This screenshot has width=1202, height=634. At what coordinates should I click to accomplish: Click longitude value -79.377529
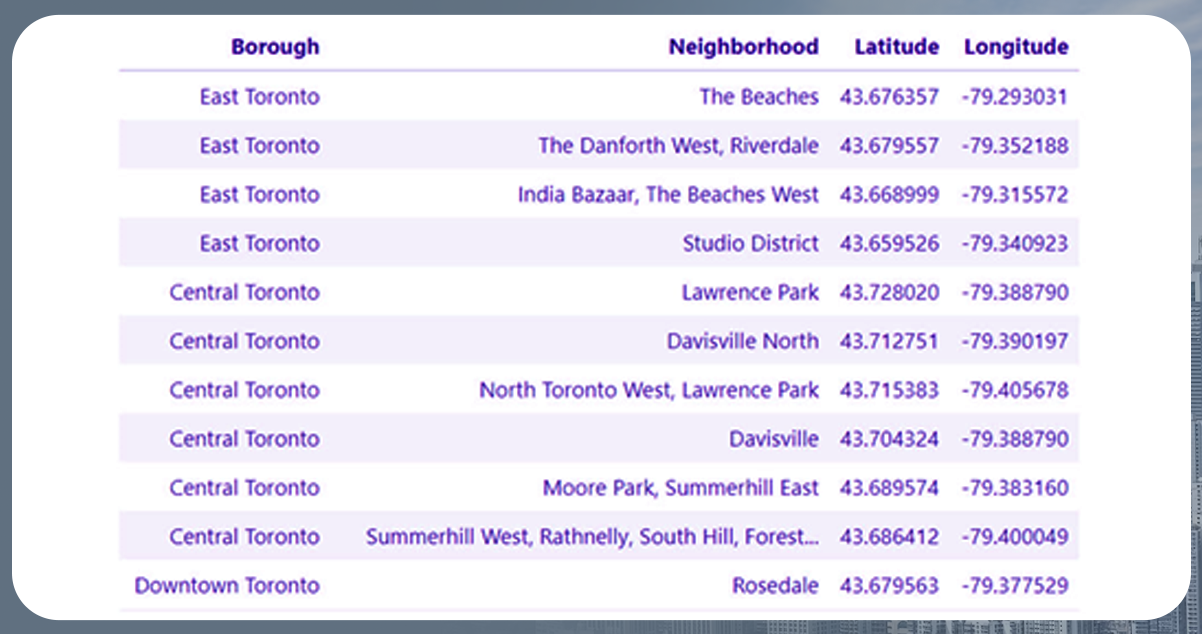coord(1014,587)
